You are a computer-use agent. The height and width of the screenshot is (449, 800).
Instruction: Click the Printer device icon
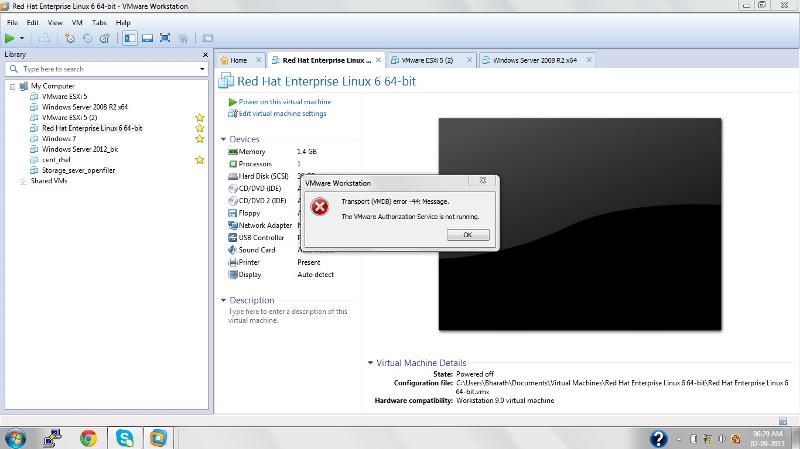tap(233, 262)
